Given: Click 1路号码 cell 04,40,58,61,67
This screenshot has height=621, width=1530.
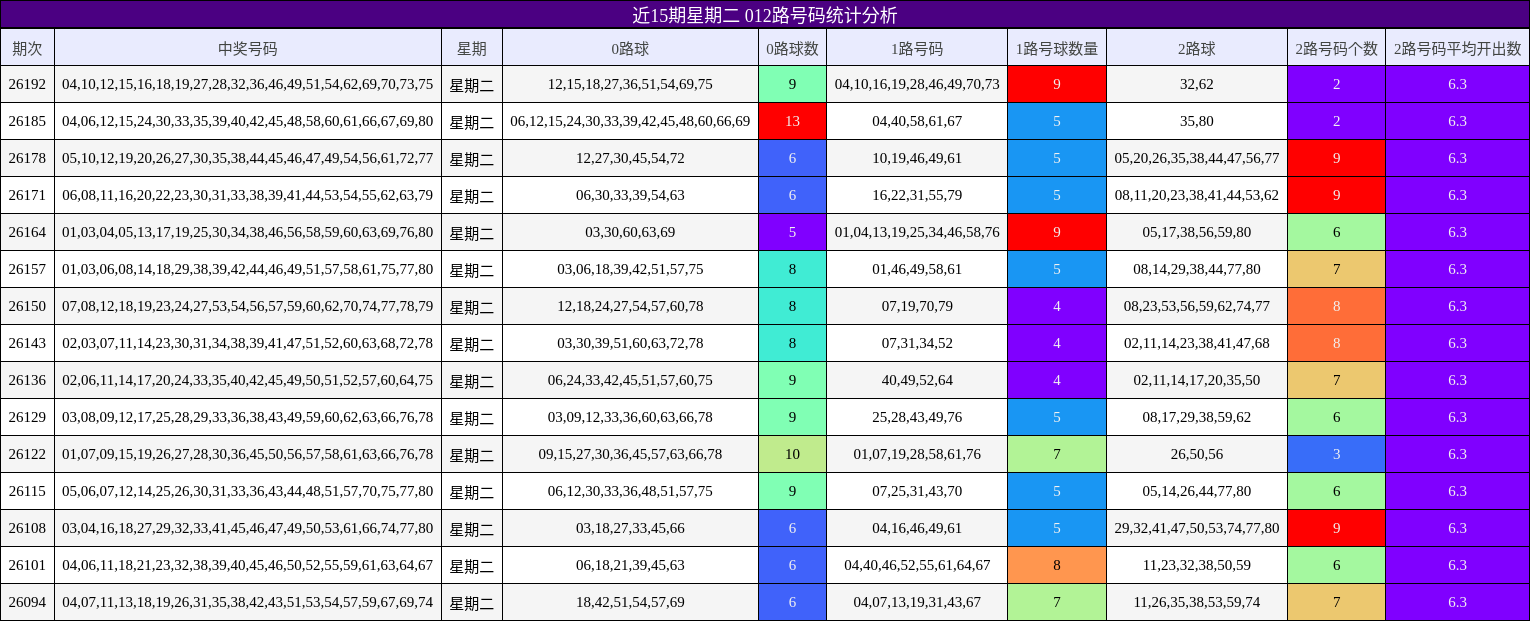Looking at the screenshot, I should [x=917, y=121].
